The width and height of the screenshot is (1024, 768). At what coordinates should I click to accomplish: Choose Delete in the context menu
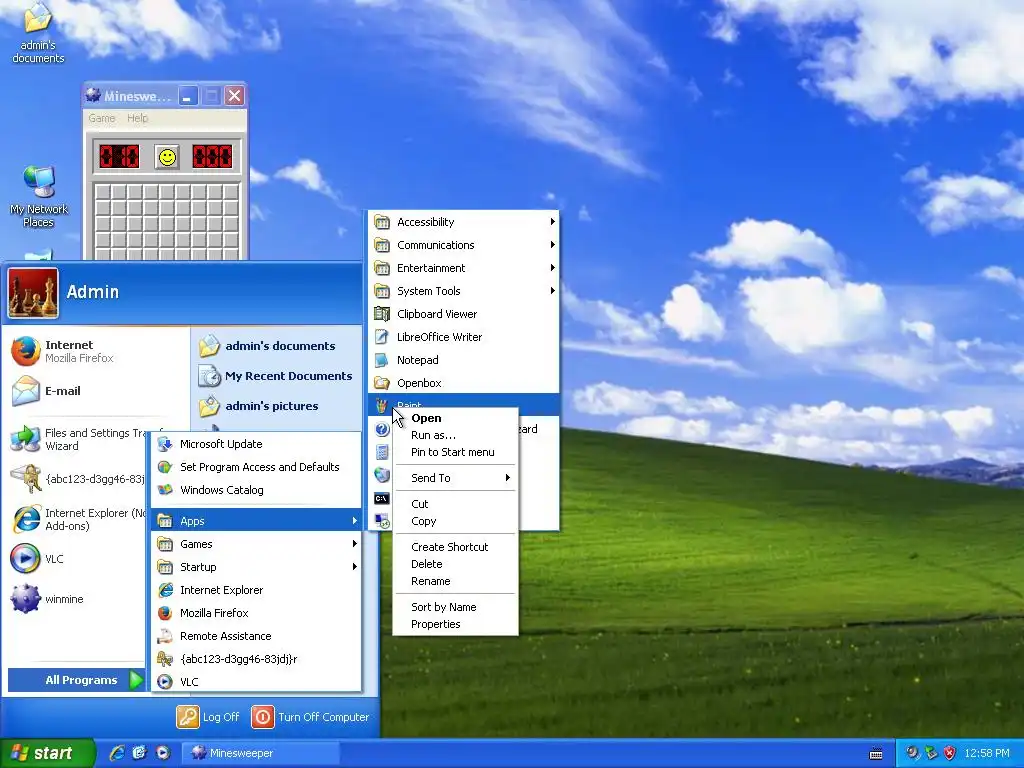(x=455, y=564)
